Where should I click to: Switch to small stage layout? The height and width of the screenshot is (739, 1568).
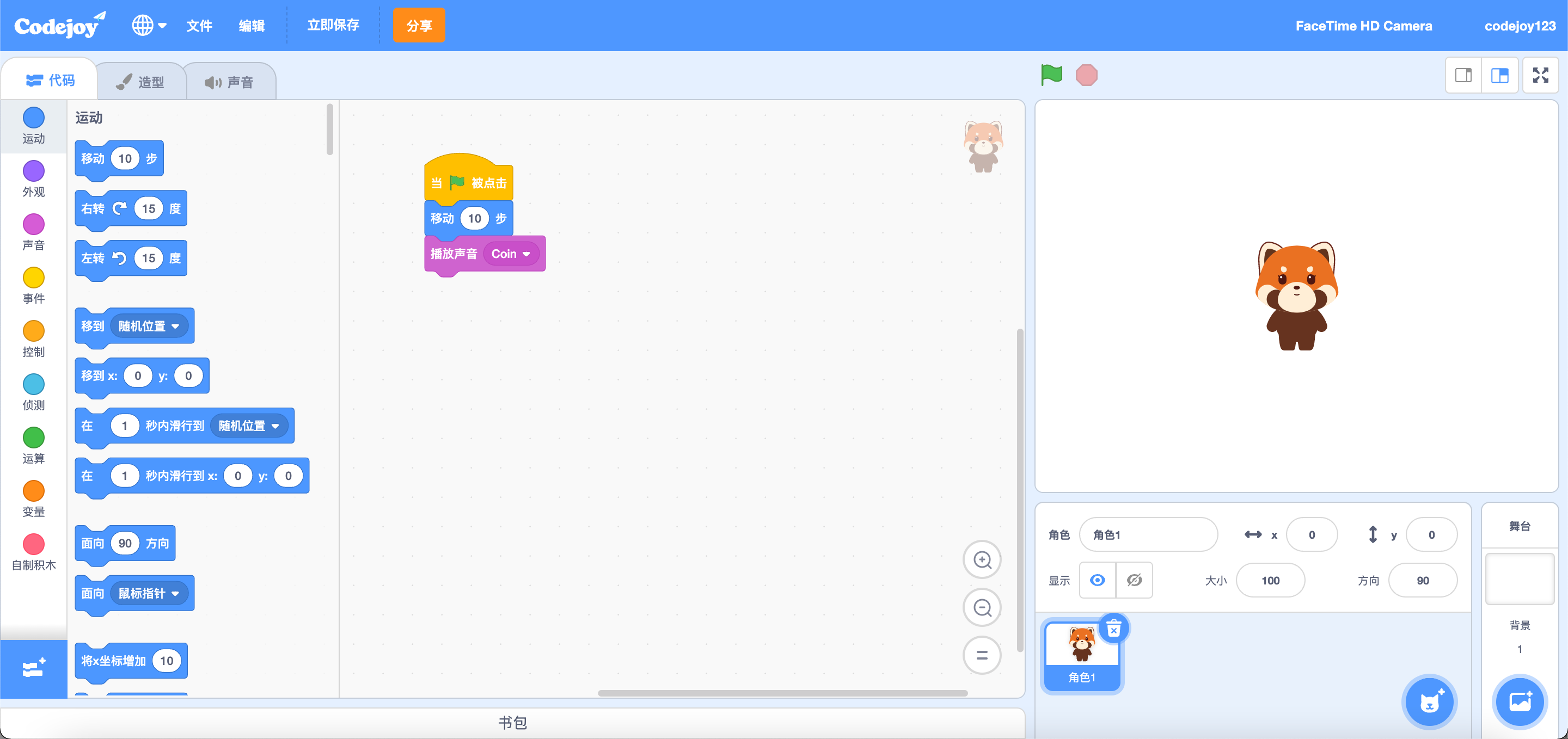tap(1463, 76)
